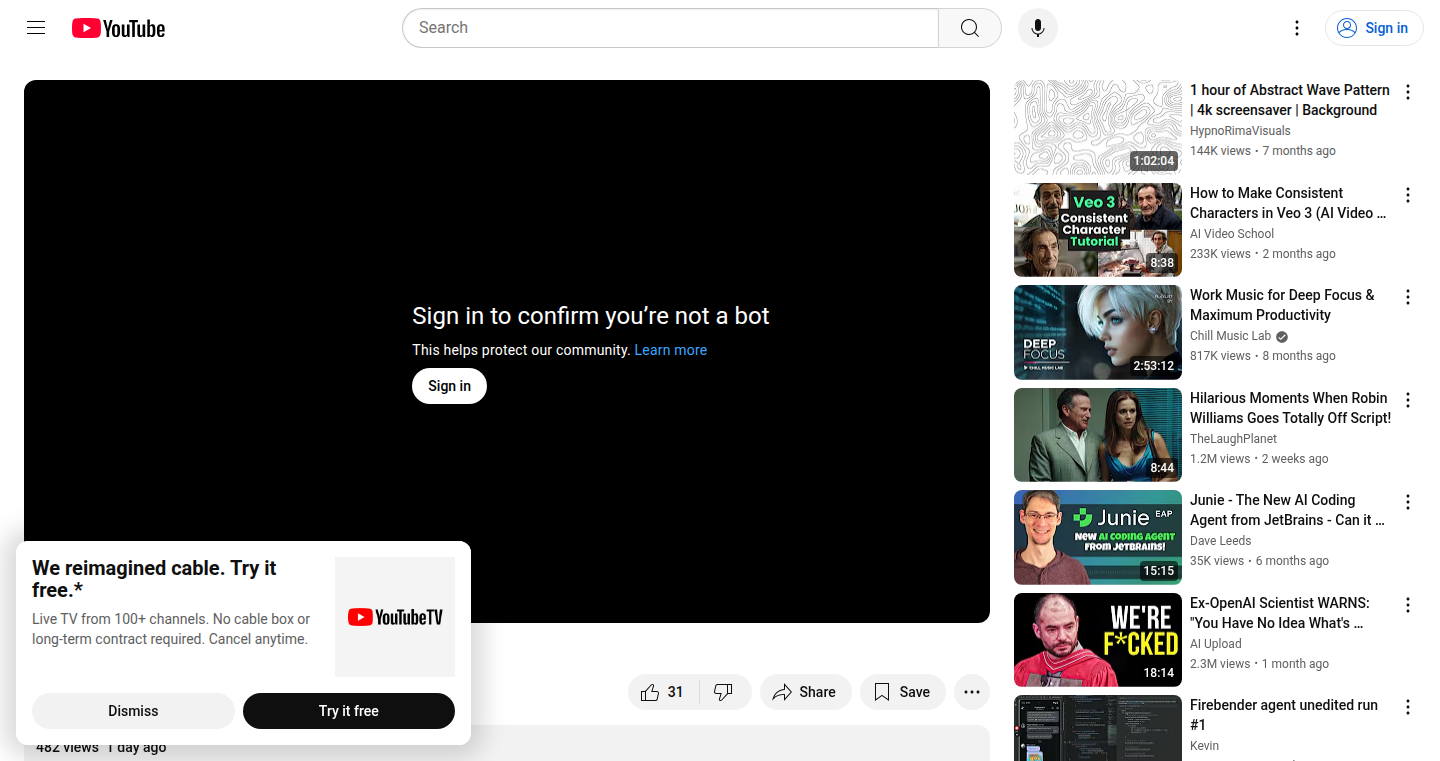The width and height of the screenshot is (1440, 761).
Task: Open options for Veo 3 Characters video
Action: (1408, 195)
